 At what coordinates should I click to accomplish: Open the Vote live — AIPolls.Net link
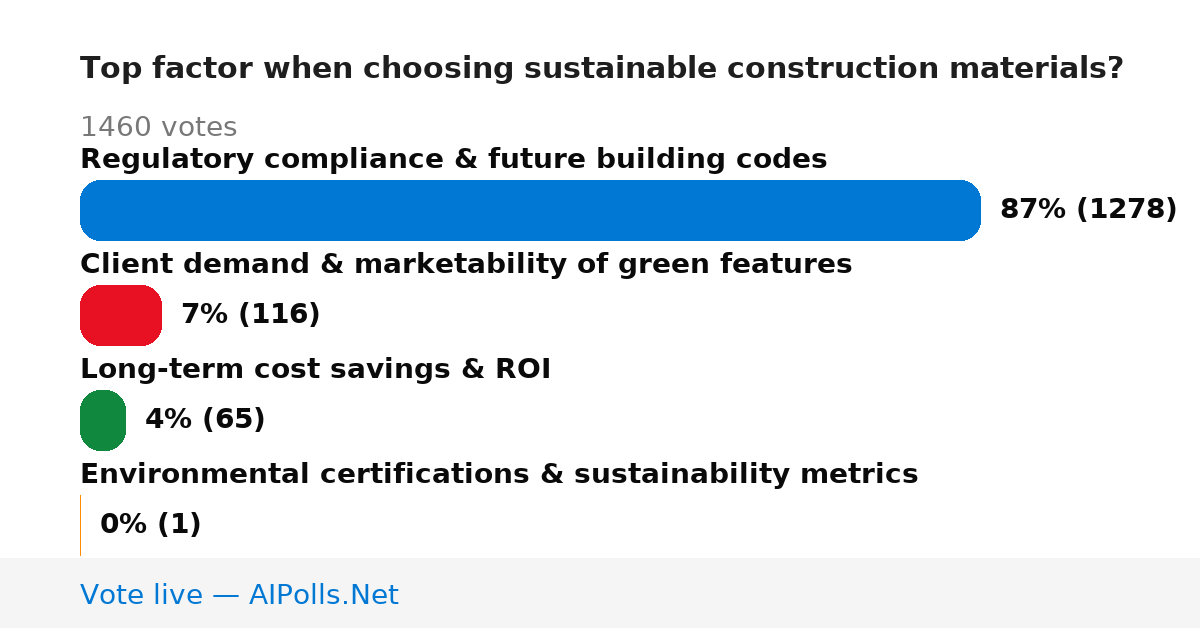pos(239,595)
